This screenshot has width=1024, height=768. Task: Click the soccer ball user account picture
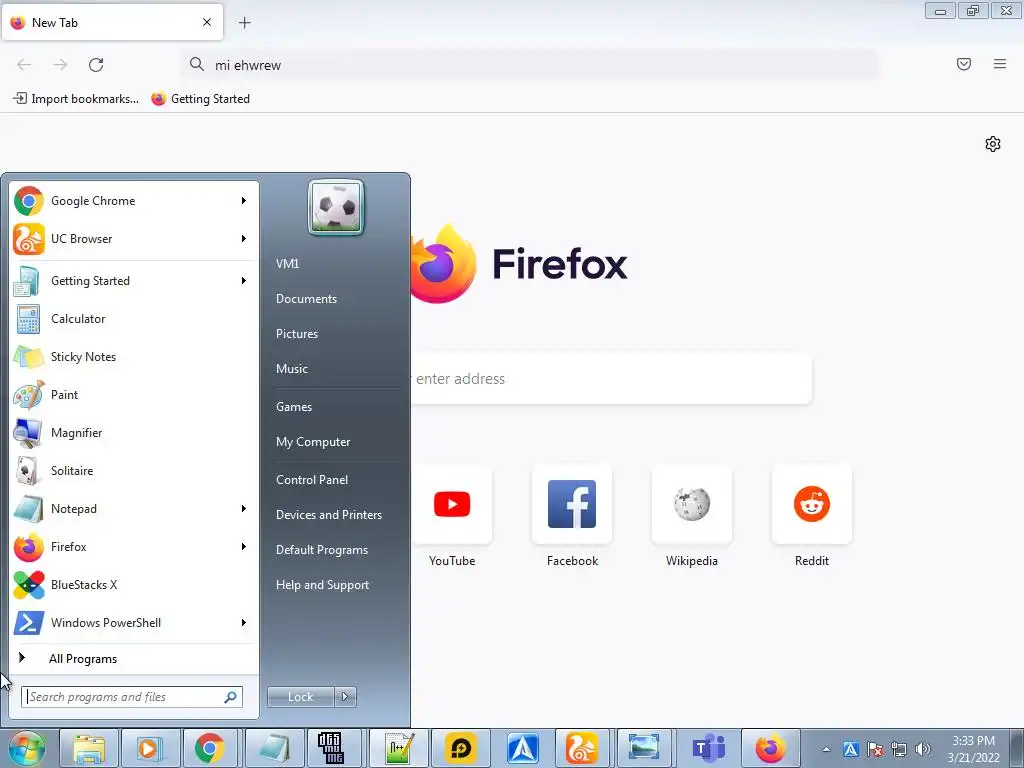(336, 208)
